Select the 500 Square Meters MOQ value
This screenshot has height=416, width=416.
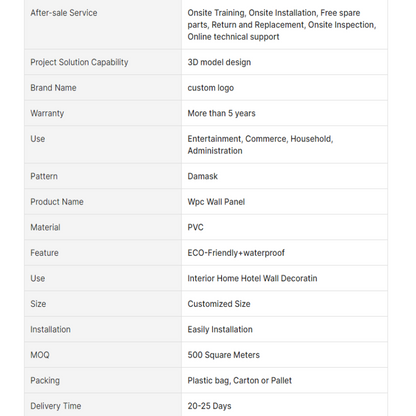(224, 355)
